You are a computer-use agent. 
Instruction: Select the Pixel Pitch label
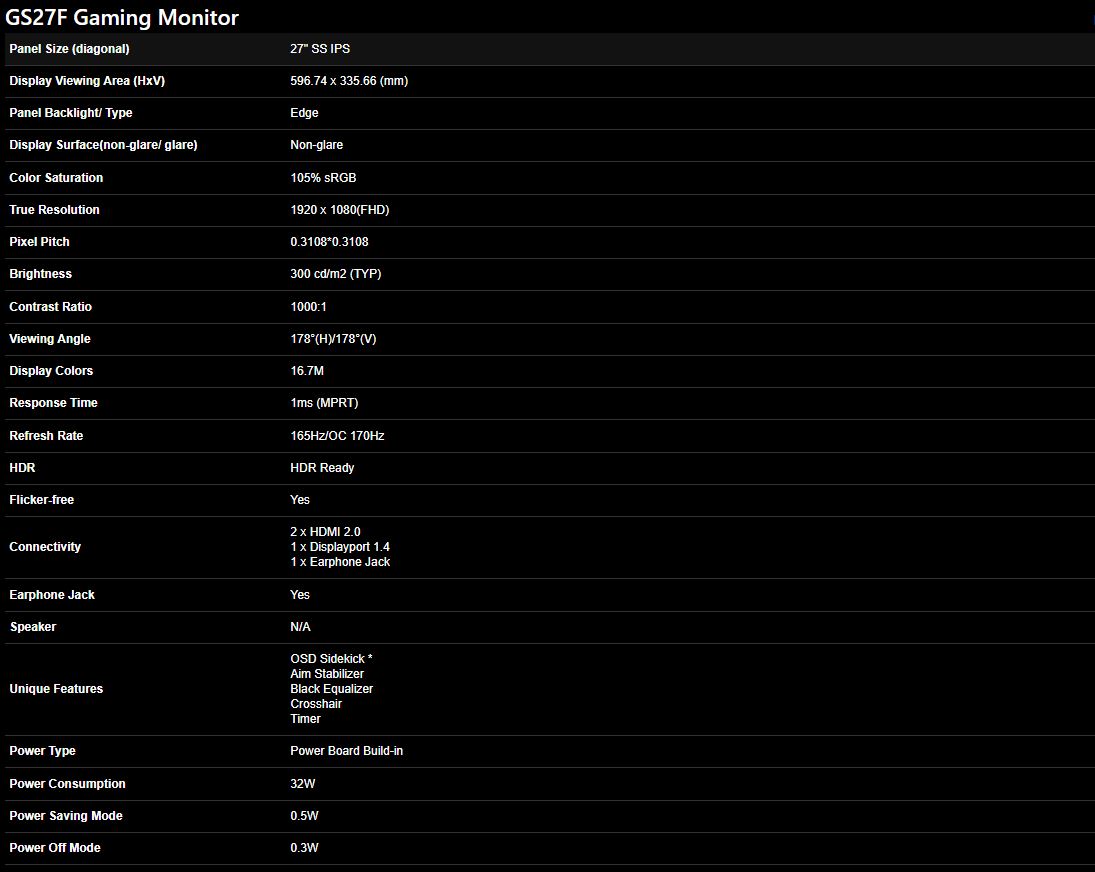click(x=39, y=242)
